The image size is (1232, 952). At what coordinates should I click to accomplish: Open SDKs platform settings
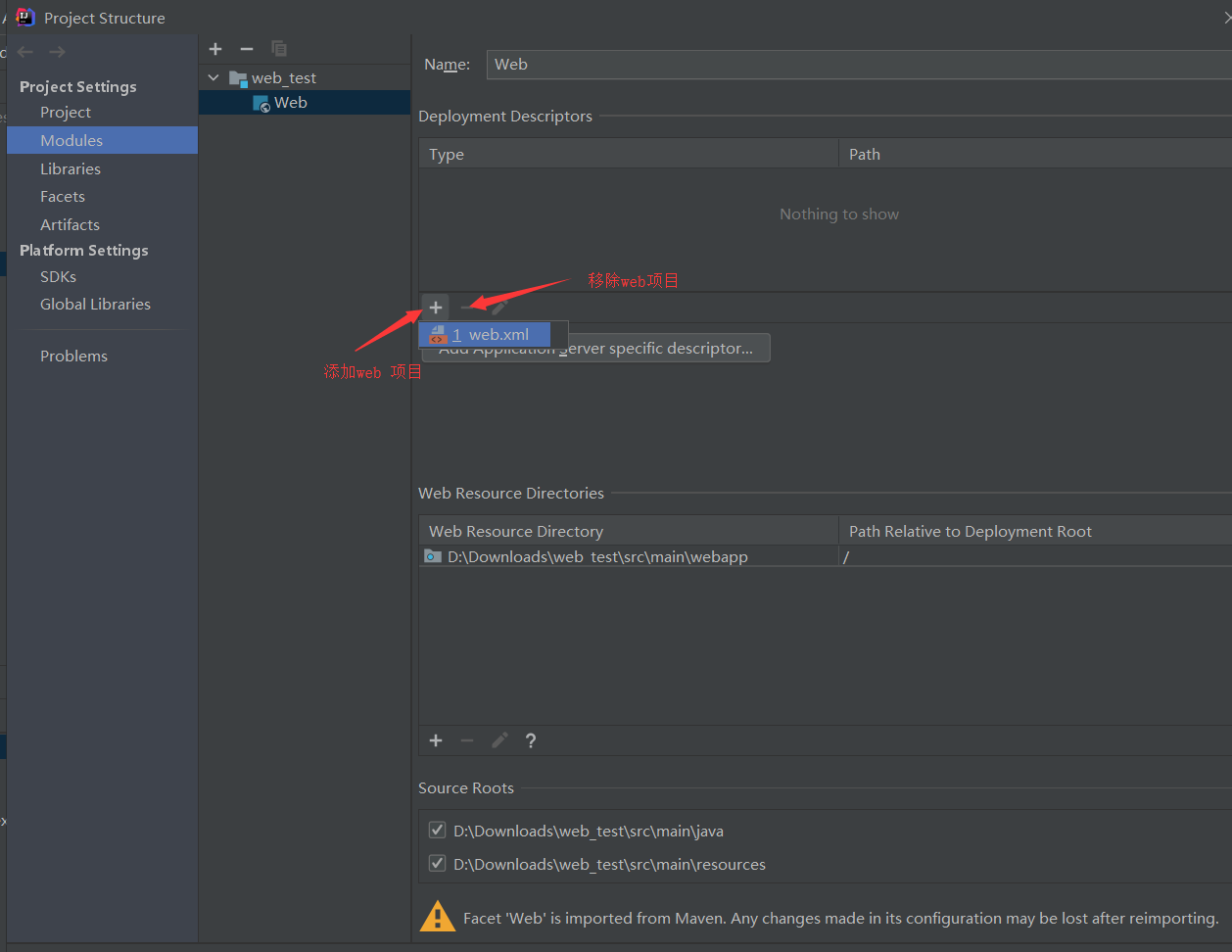point(58,277)
